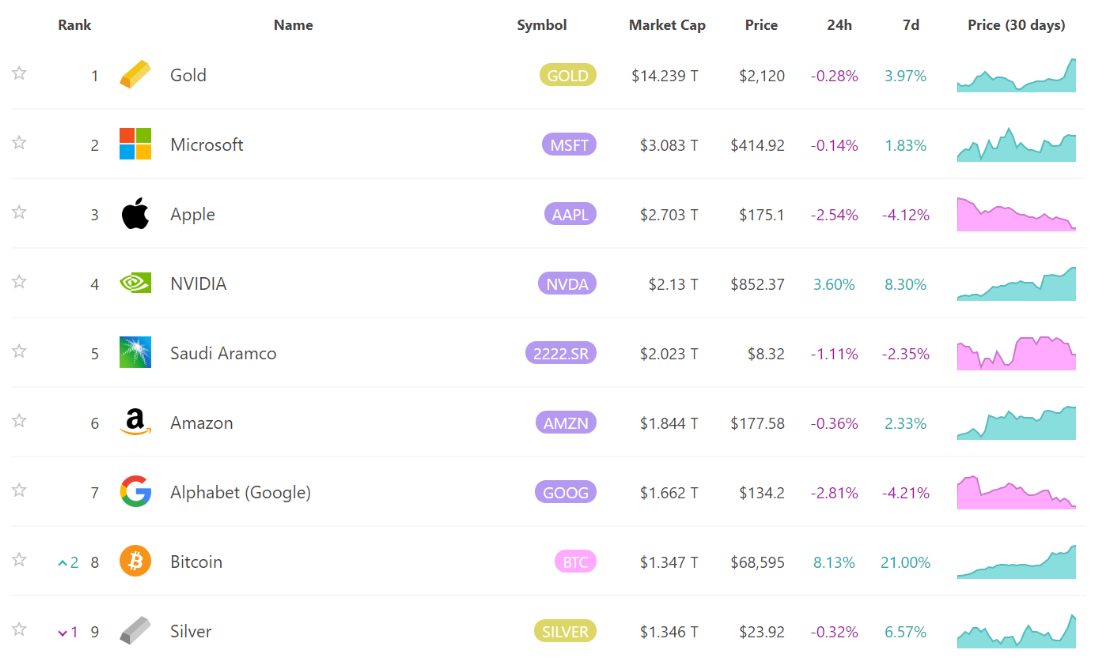Screen dimensions: 1096x664
Task: Sort by the Rank column header
Action: tap(74, 25)
